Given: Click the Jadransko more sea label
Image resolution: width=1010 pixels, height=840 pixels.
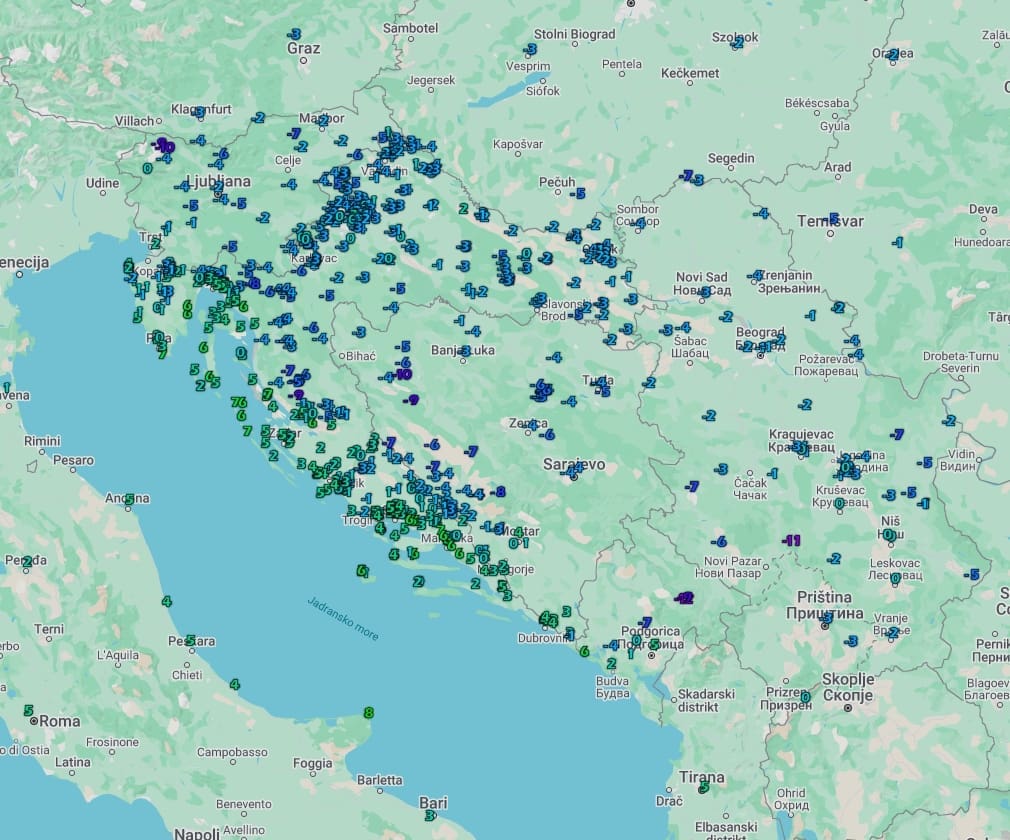Looking at the screenshot, I should 343,618.
